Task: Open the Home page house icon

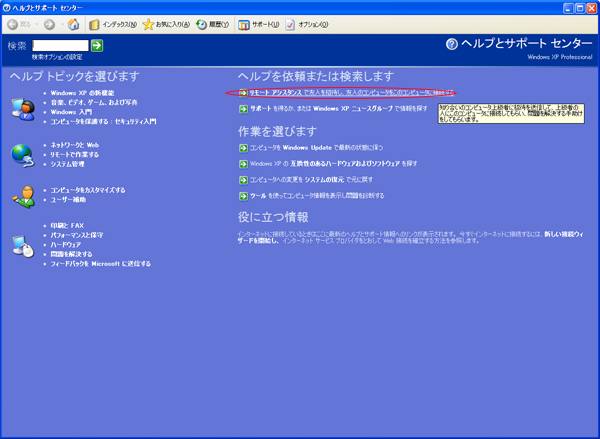Action: [73, 24]
